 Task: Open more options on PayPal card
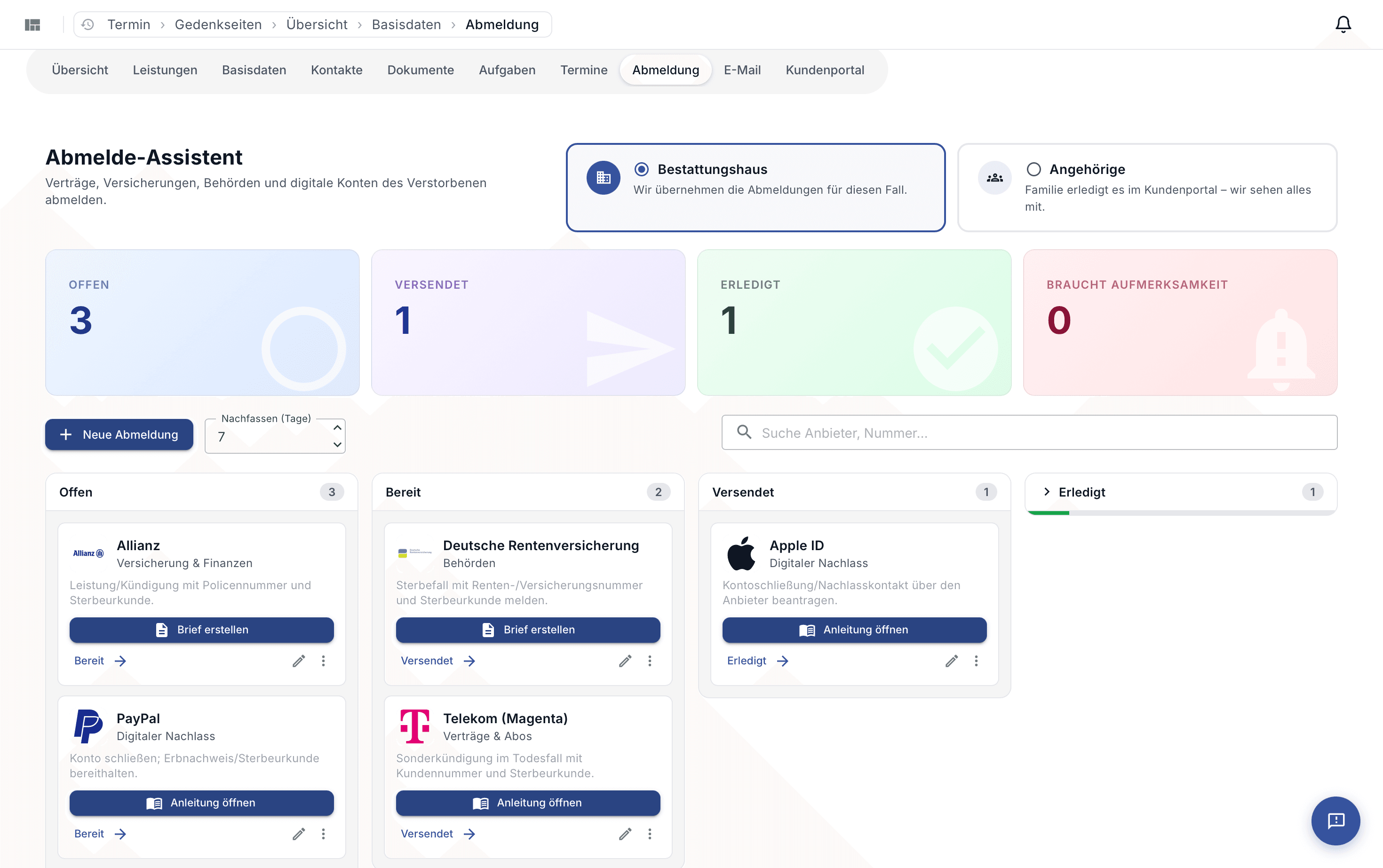point(323,834)
